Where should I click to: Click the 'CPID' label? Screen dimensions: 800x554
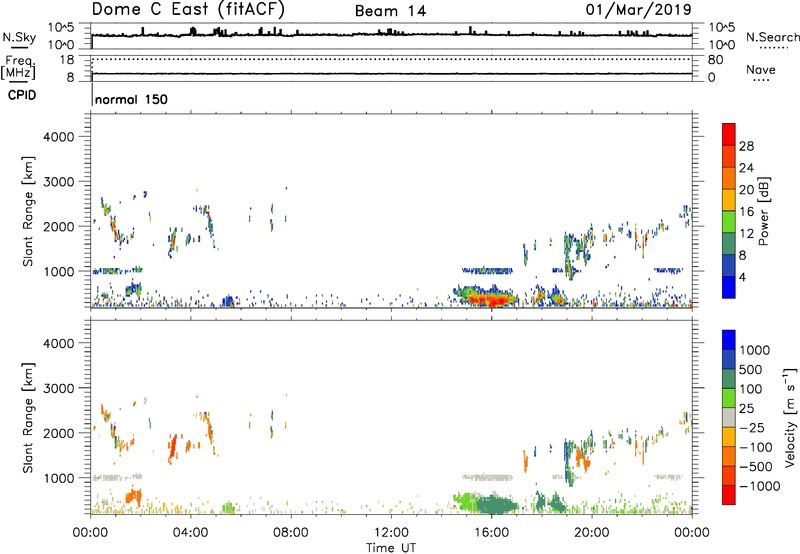coord(22,95)
